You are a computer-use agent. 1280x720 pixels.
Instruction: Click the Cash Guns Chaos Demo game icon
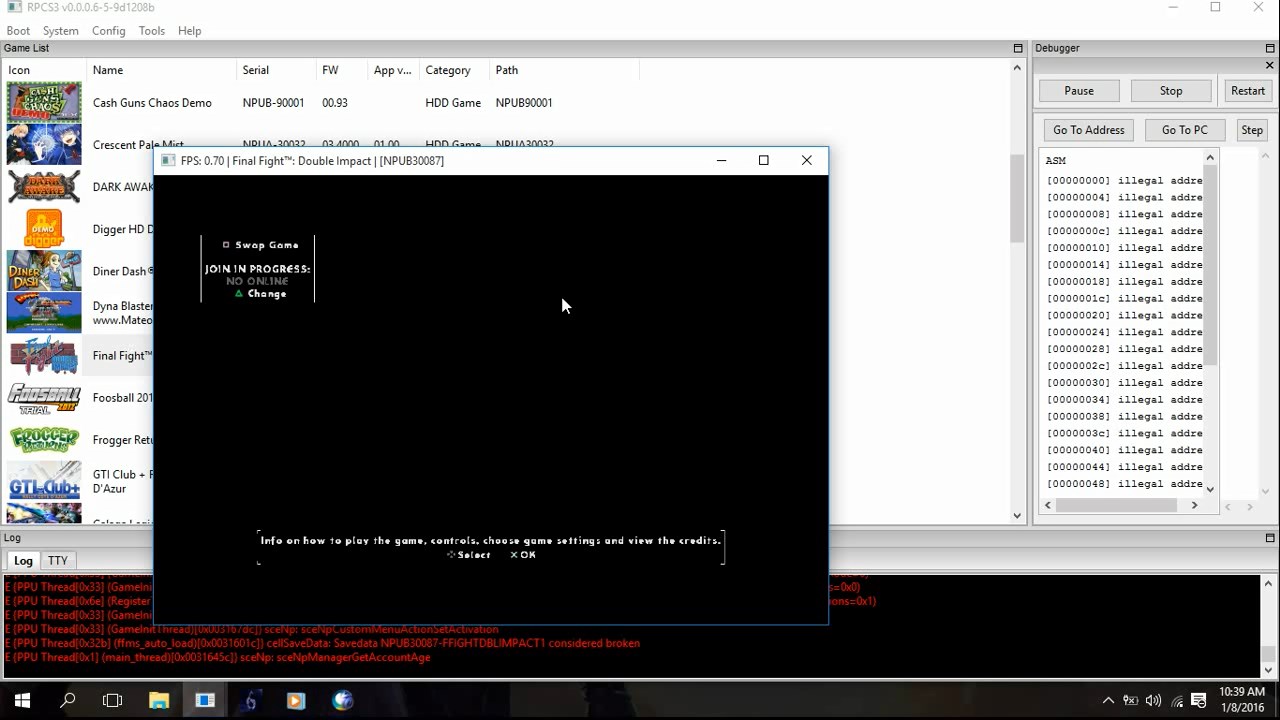[44, 103]
